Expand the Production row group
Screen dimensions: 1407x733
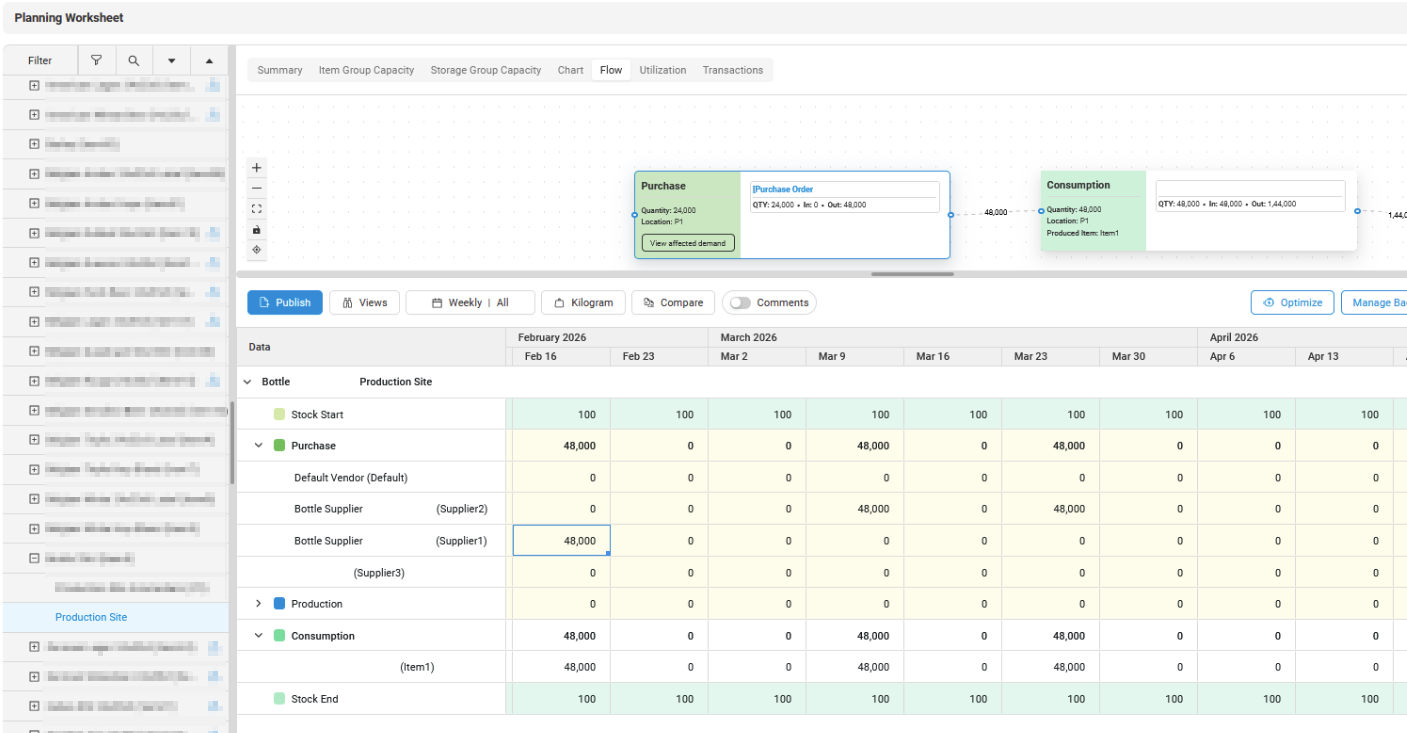point(258,604)
